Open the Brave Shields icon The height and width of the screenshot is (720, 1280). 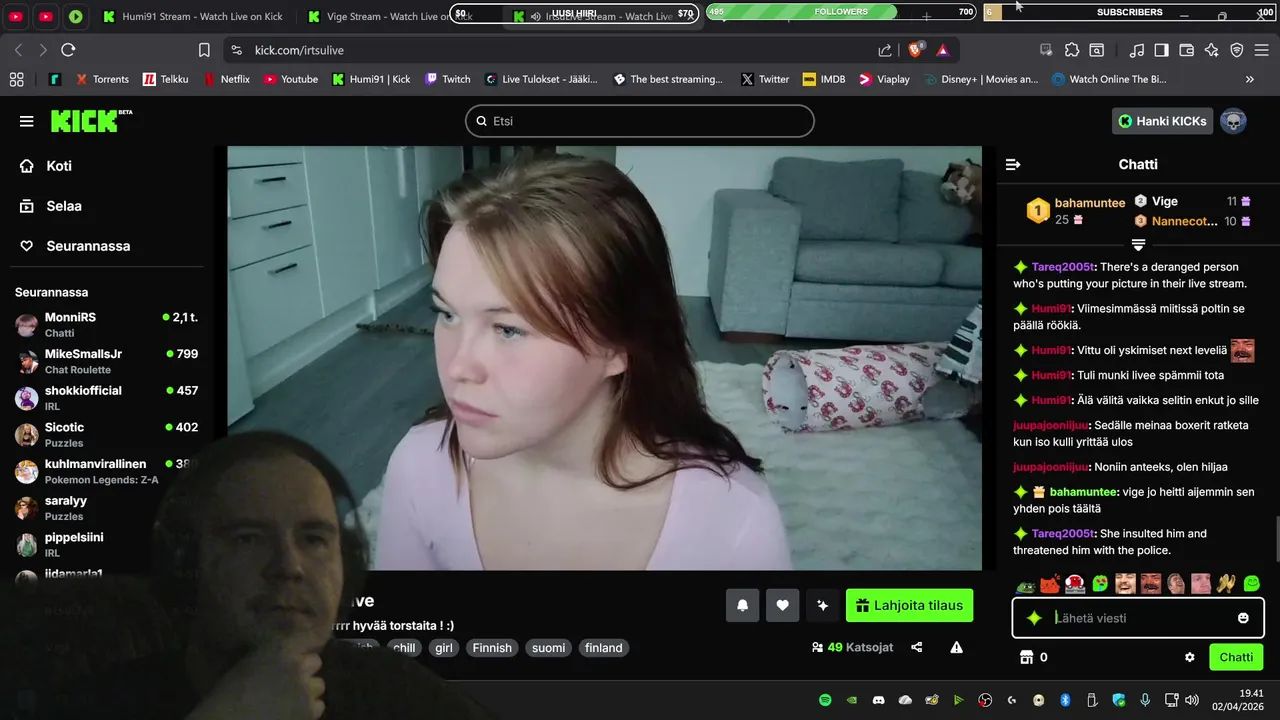point(916,50)
